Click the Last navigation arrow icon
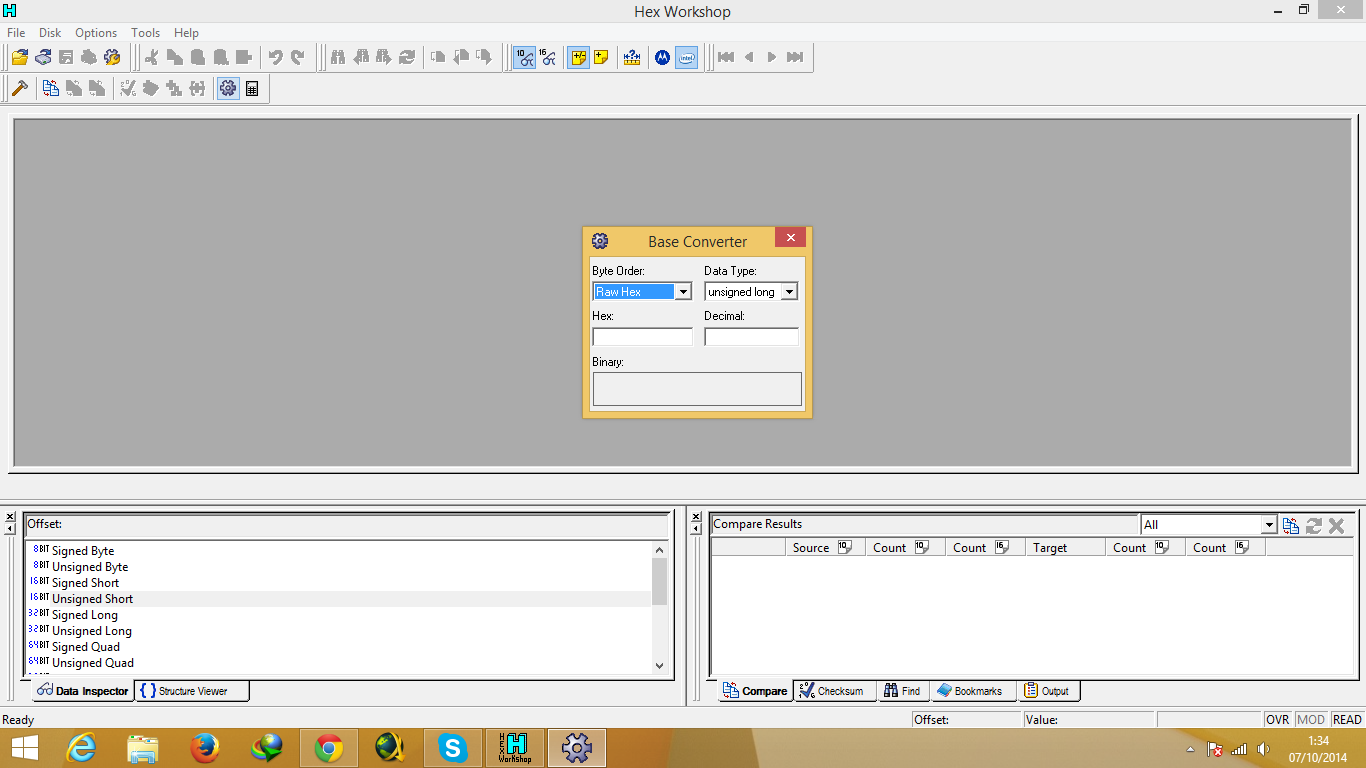Image resolution: width=1366 pixels, height=768 pixels. pyautogui.click(x=795, y=57)
